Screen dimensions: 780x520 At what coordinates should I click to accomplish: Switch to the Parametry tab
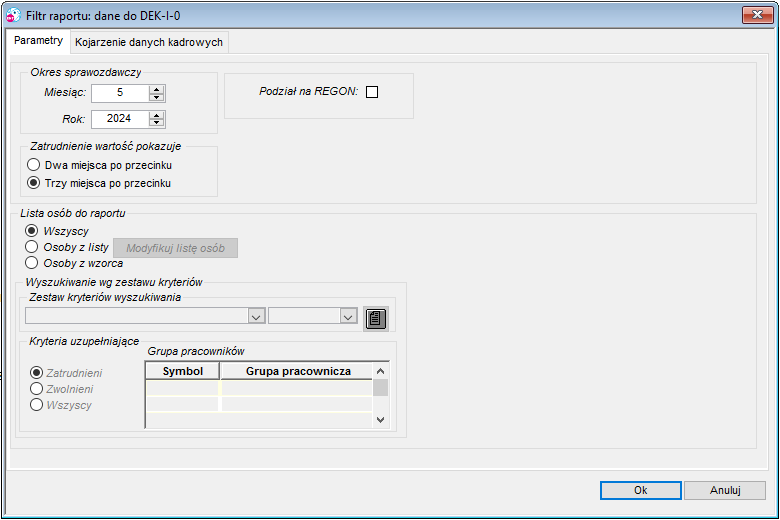tap(38, 41)
